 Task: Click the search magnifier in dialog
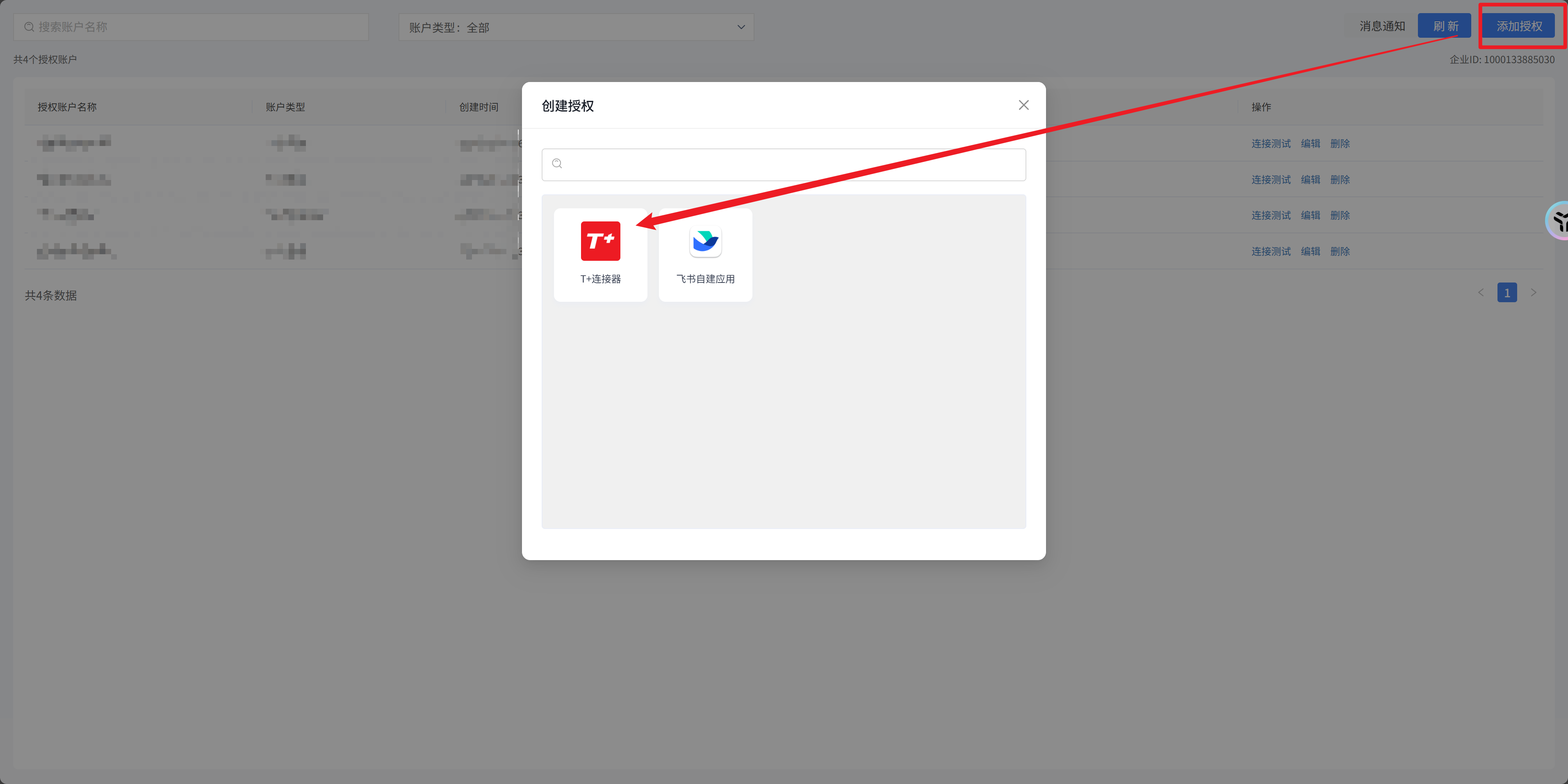click(x=557, y=164)
